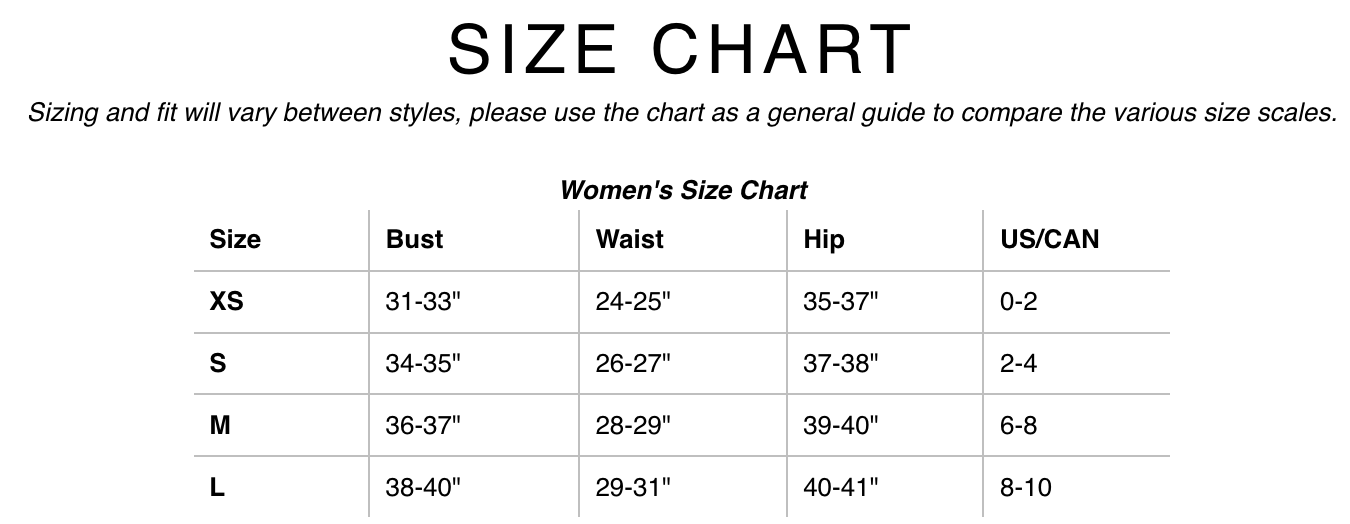Click the XS size row label
Image resolution: width=1350 pixels, height=524 pixels.
(226, 301)
